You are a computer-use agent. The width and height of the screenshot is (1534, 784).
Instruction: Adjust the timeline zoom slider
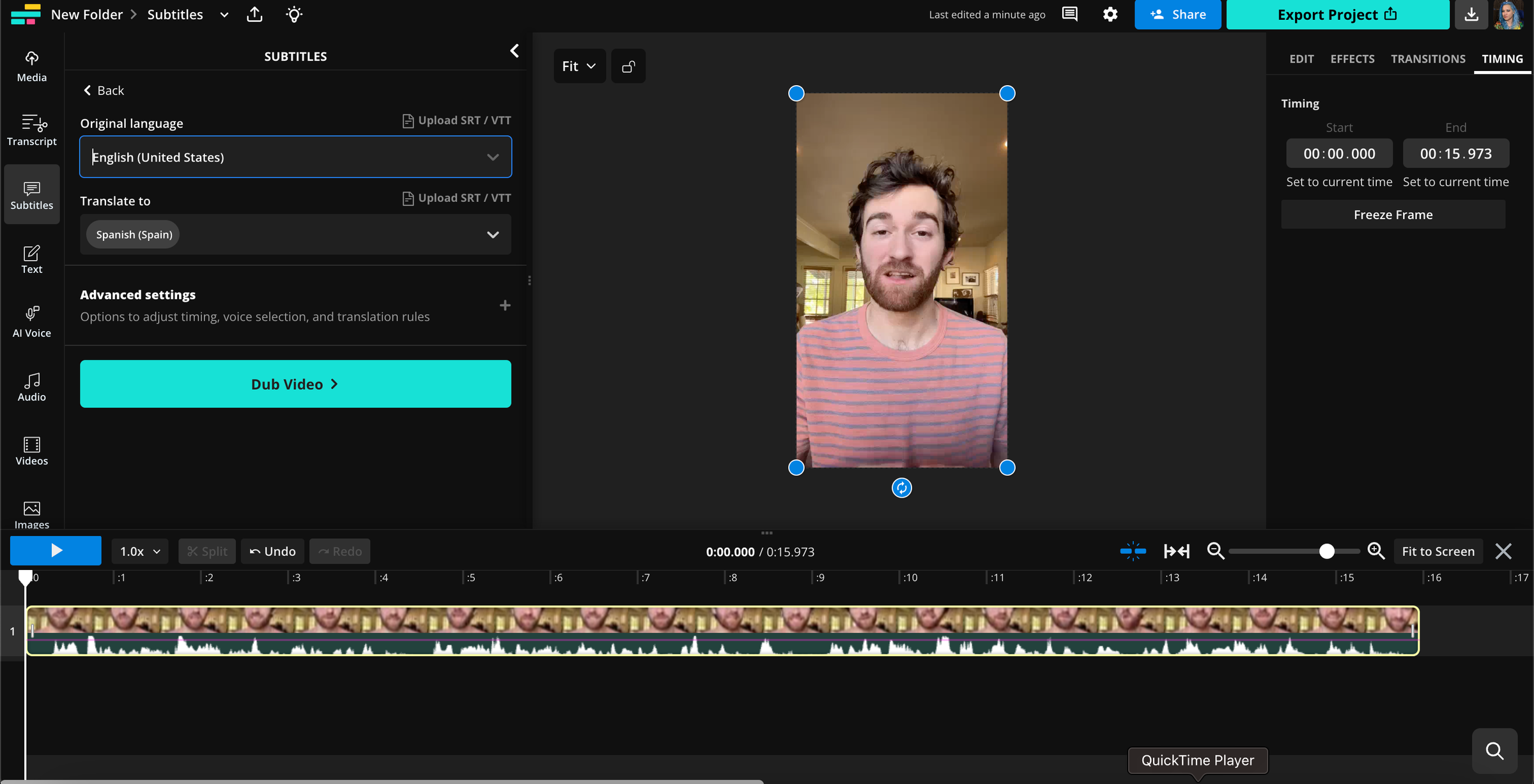pos(1328,550)
